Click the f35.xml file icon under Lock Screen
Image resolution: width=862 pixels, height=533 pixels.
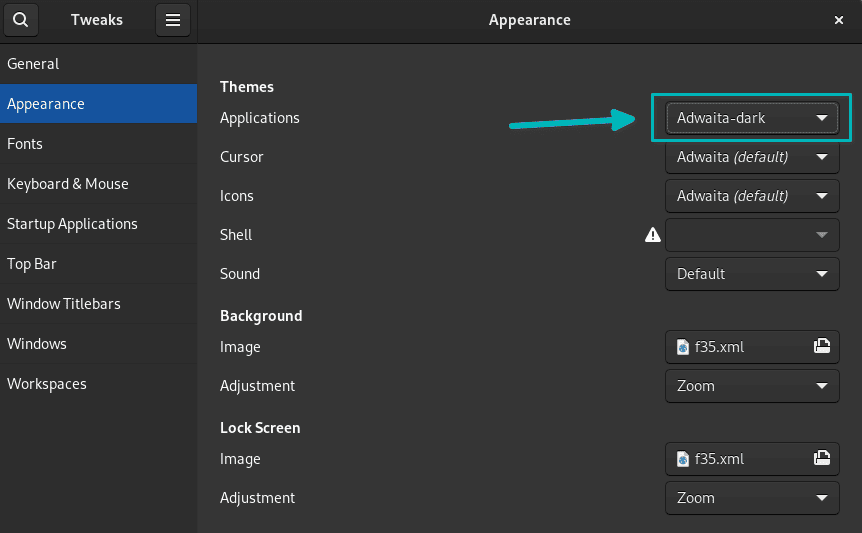click(683, 459)
